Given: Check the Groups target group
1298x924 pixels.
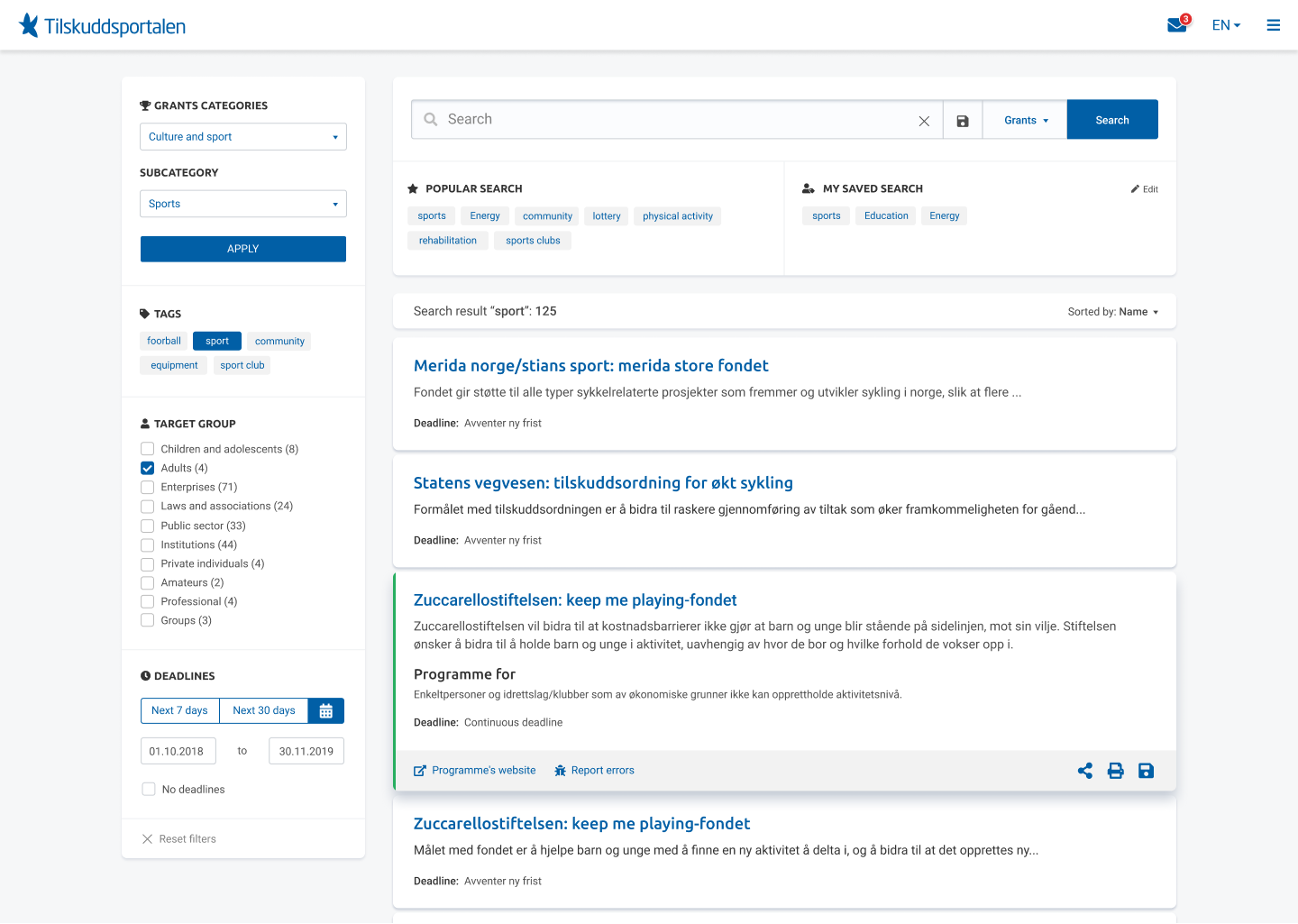Looking at the screenshot, I should [148, 620].
